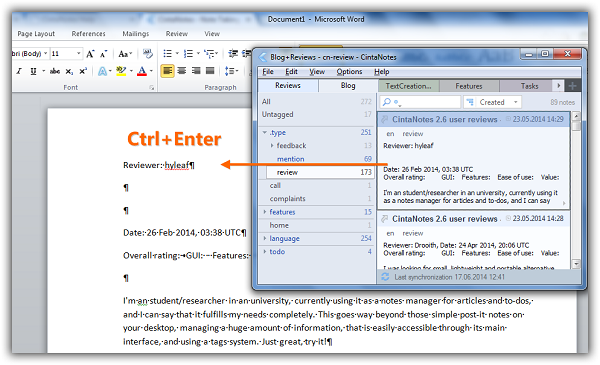Select the bullets list icon
600x365 pixels.
pos(168,54)
